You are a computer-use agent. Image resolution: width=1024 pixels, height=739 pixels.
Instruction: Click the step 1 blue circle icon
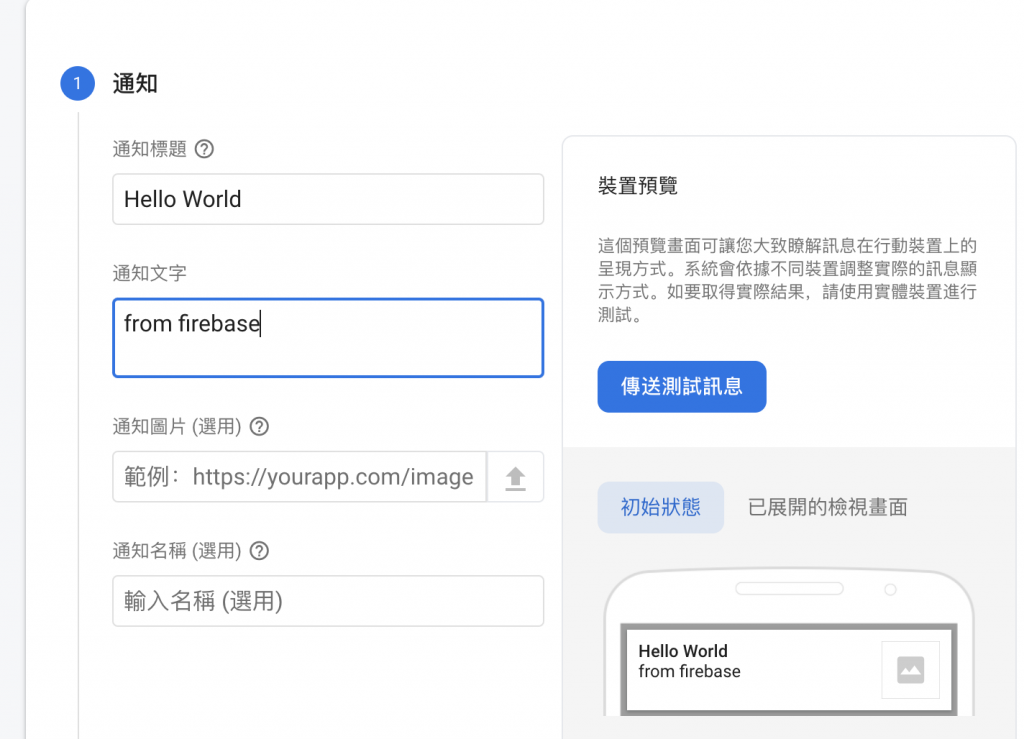78,84
